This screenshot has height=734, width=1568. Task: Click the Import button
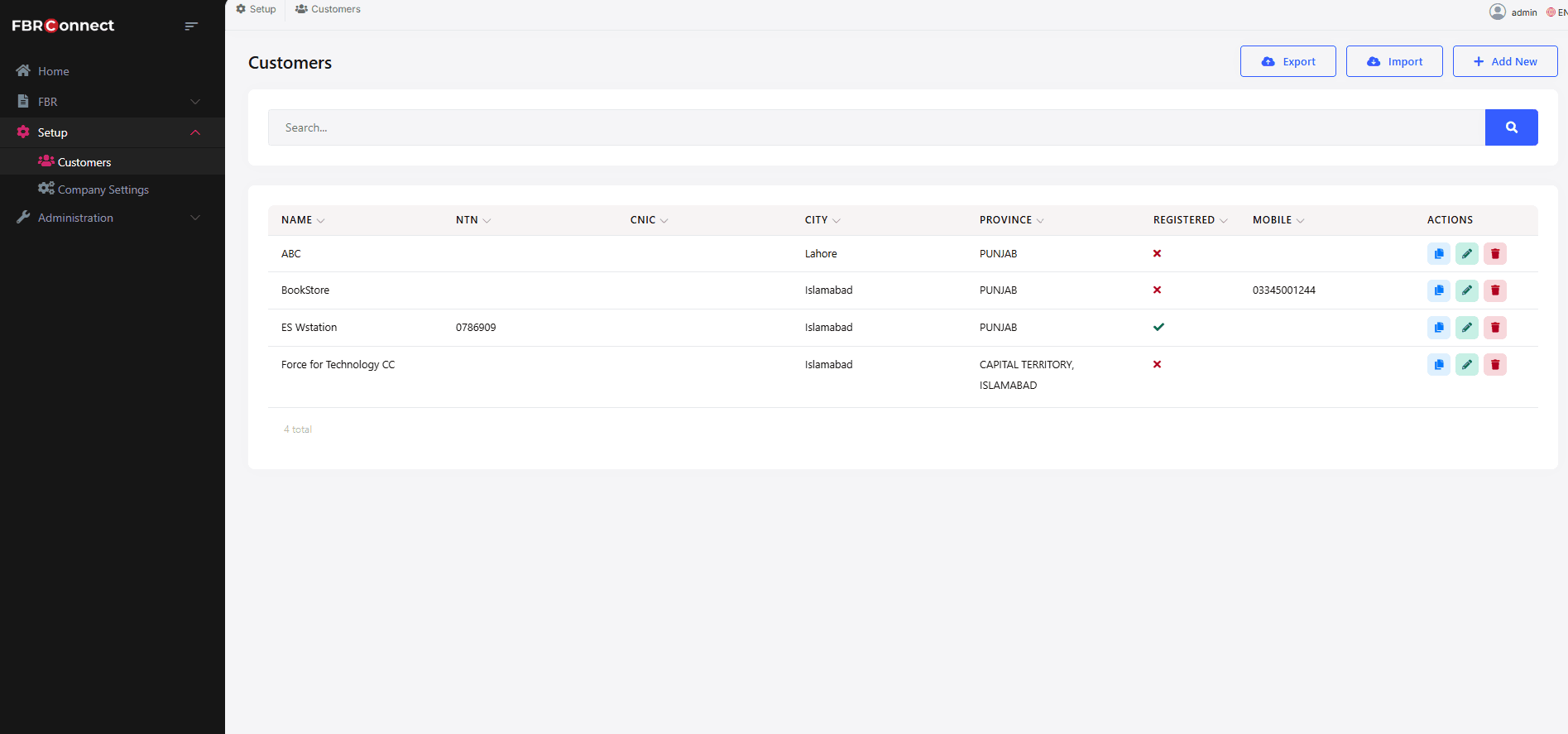[1394, 61]
